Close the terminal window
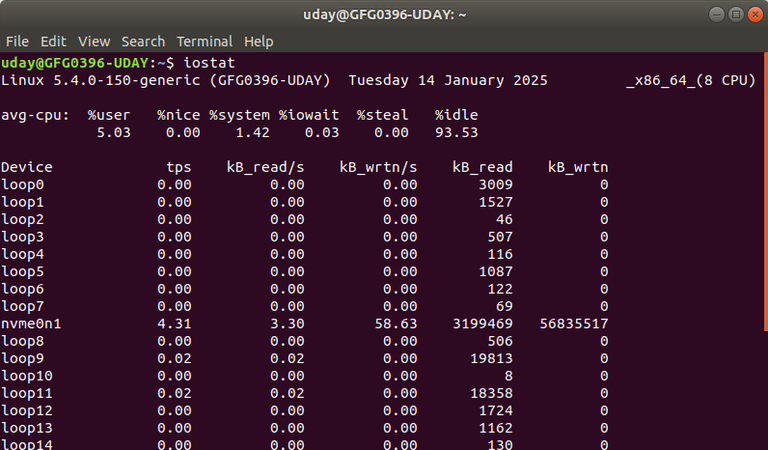This screenshot has width=768, height=450. click(x=755, y=14)
